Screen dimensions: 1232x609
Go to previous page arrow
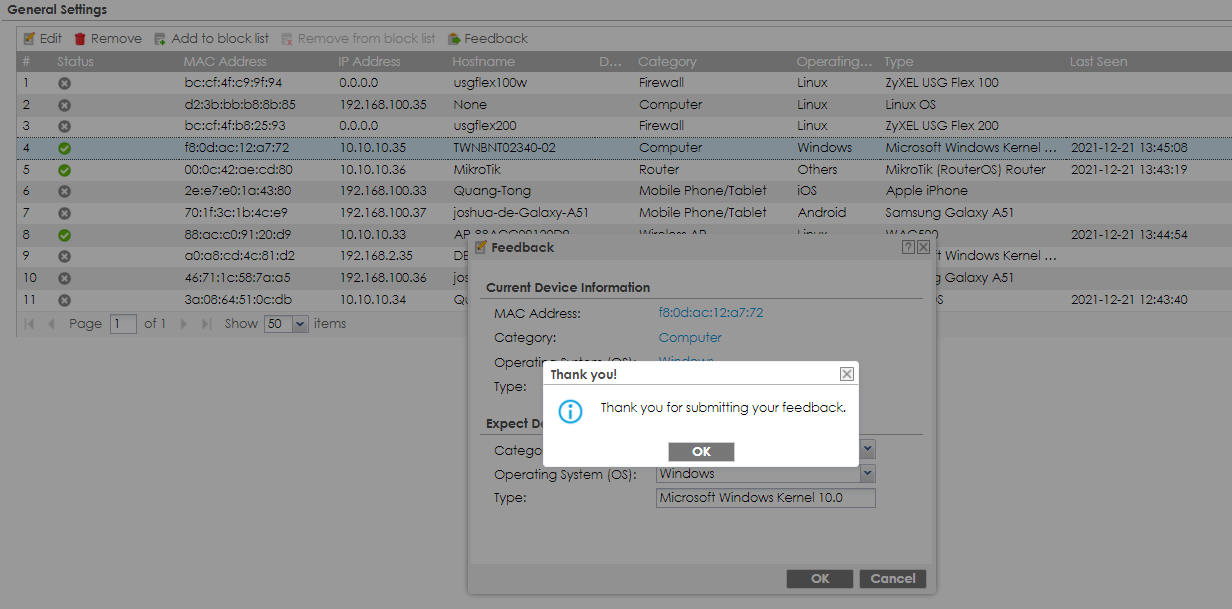pyautogui.click(x=51, y=324)
